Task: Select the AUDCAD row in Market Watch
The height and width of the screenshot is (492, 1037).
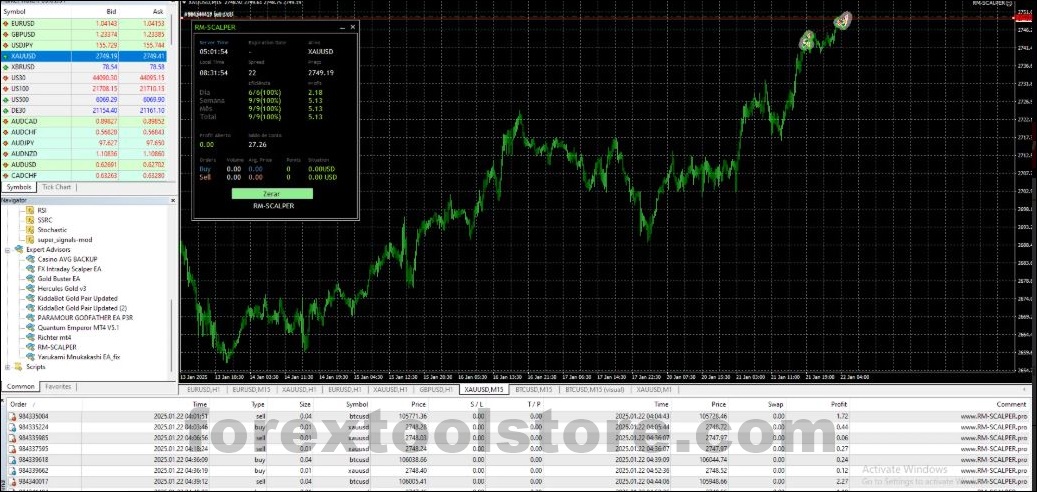Action: [x=83, y=121]
